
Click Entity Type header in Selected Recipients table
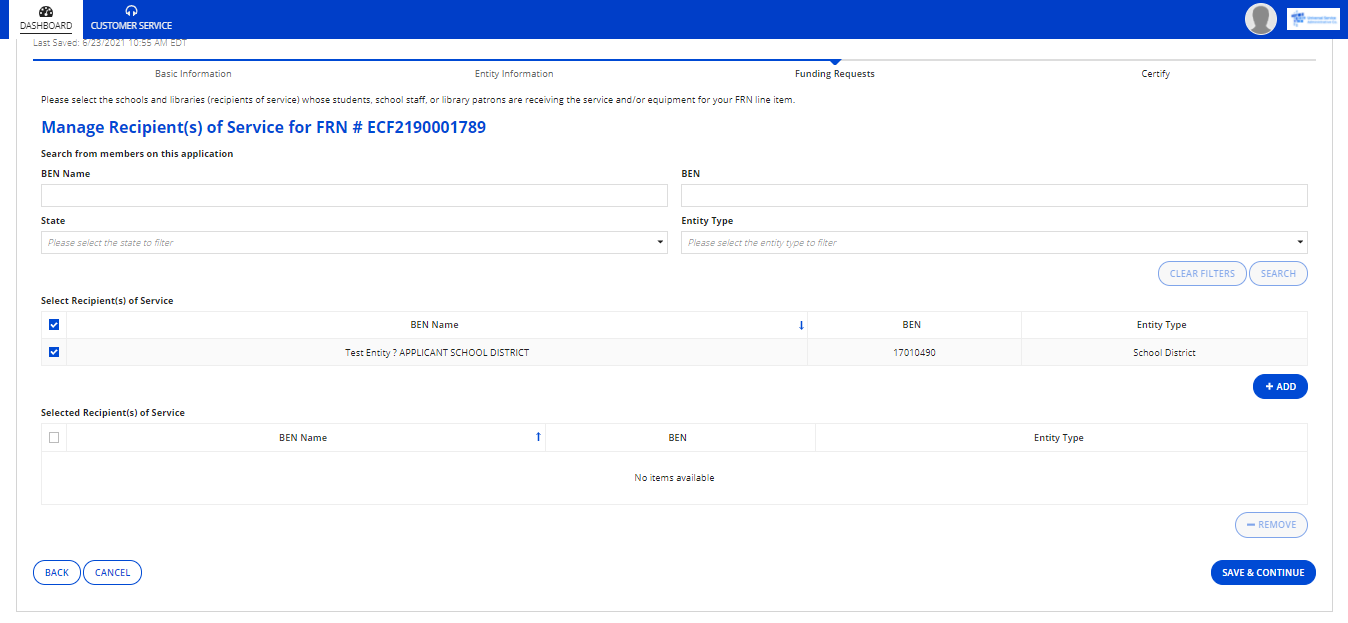pyautogui.click(x=1059, y=437)
